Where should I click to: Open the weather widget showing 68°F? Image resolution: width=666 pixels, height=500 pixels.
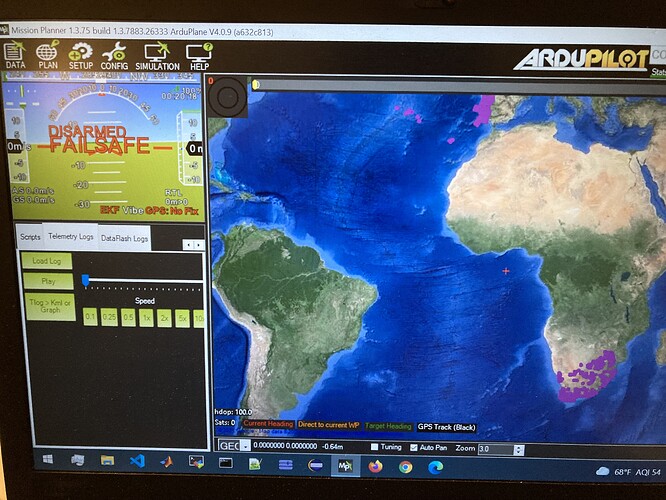click(613, 472)
